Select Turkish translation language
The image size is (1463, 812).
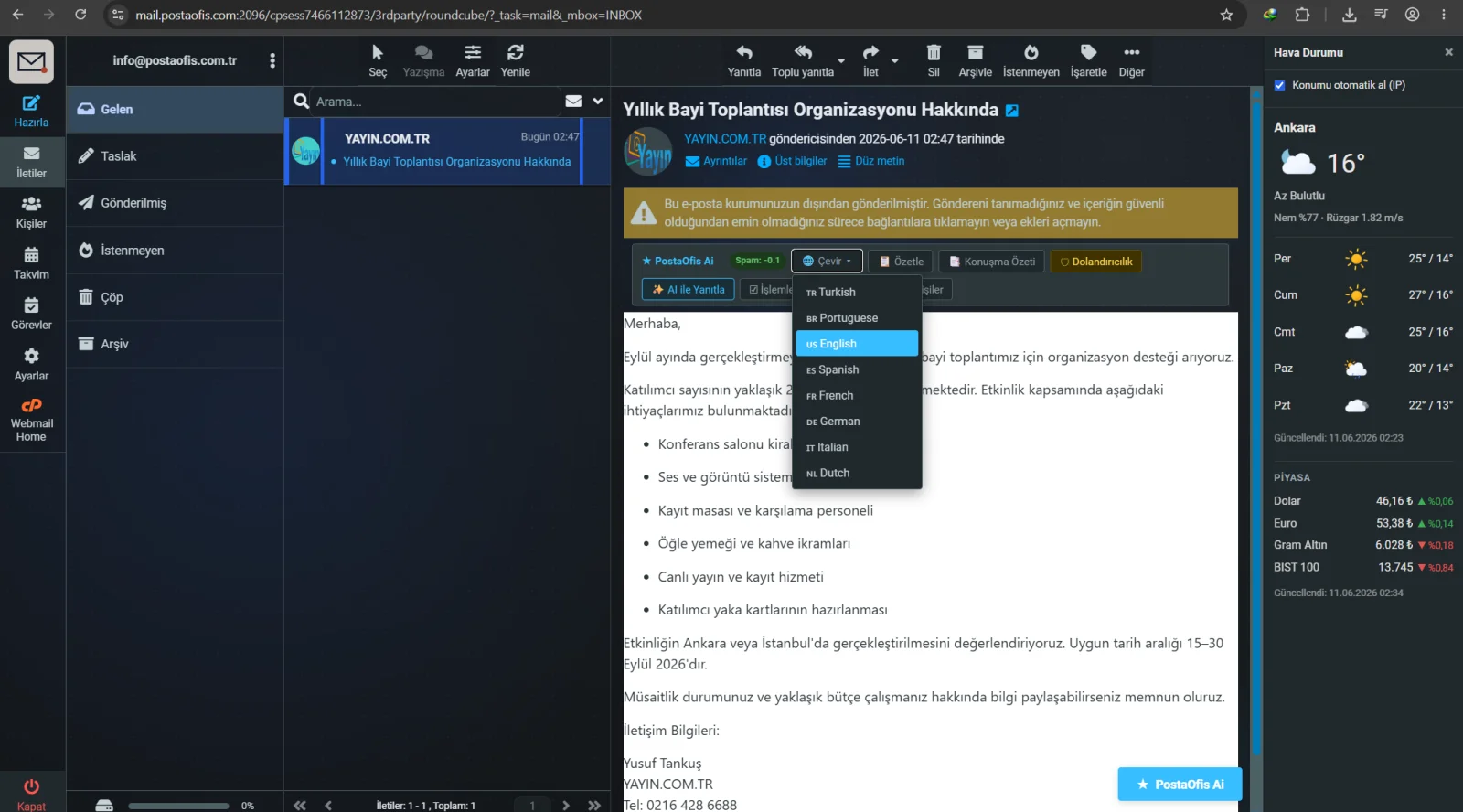(x=857, y=293)
